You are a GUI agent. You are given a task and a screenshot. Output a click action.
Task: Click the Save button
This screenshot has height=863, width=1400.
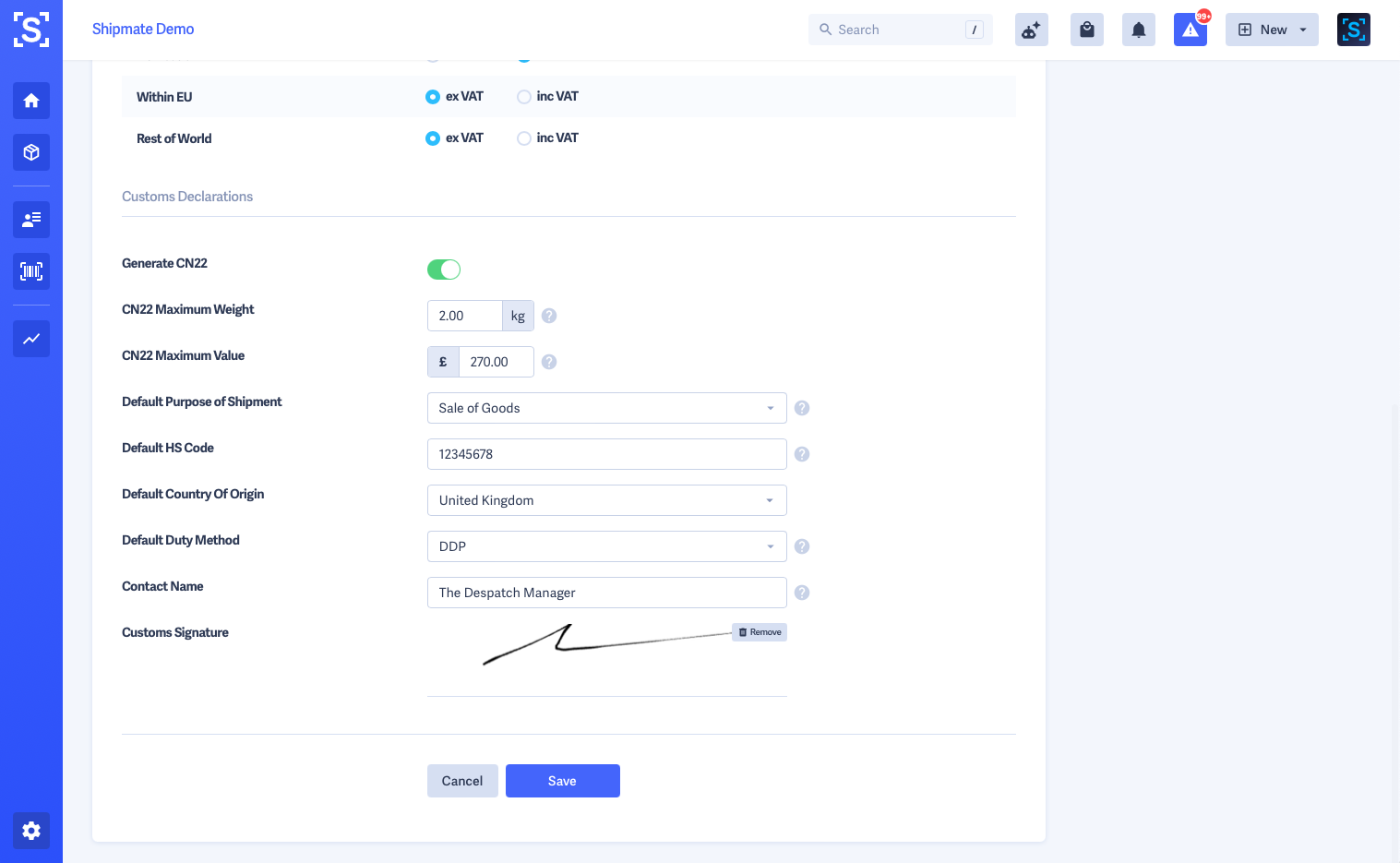[x=563, y=781]
